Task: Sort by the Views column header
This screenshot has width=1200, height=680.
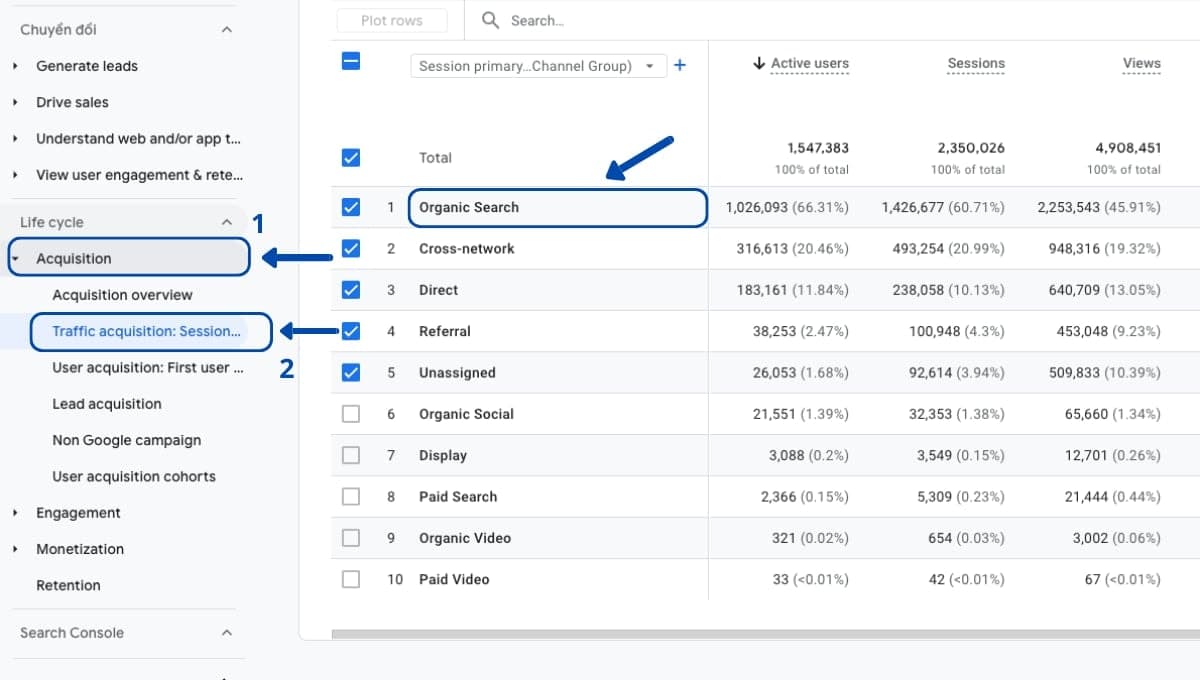Action: pos(1141,63)
